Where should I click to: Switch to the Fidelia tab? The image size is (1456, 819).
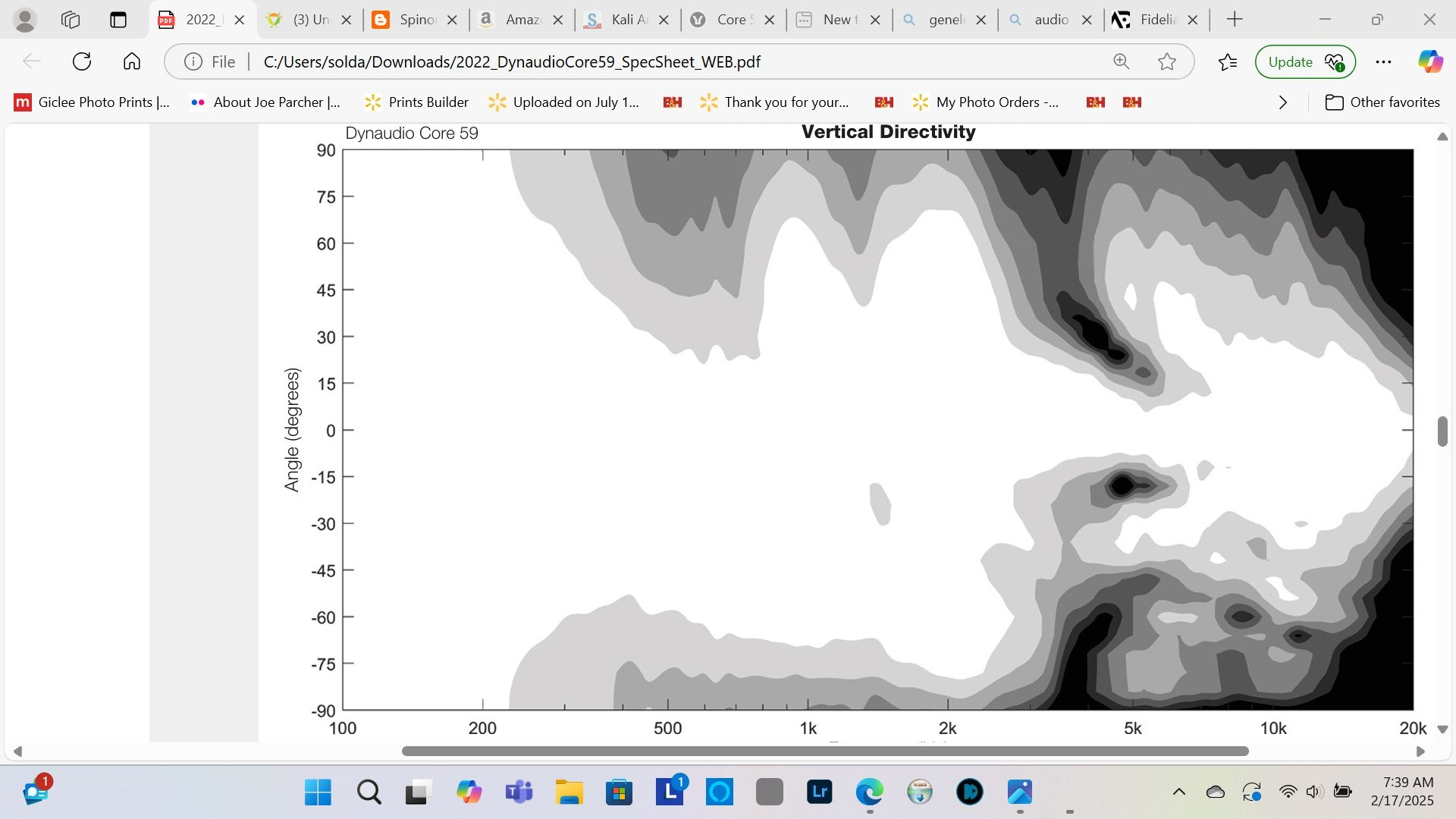coord(1157,20)
